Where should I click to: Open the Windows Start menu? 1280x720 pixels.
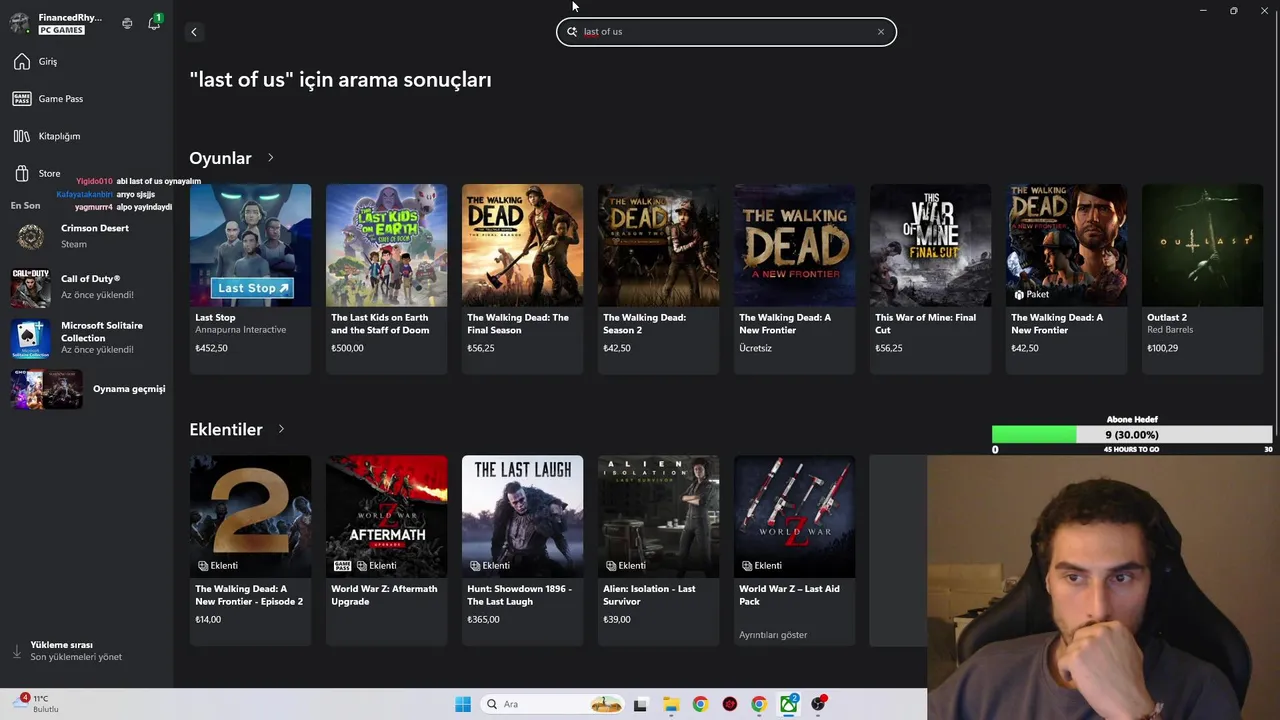pyautogui.click(x=463, y=704)
